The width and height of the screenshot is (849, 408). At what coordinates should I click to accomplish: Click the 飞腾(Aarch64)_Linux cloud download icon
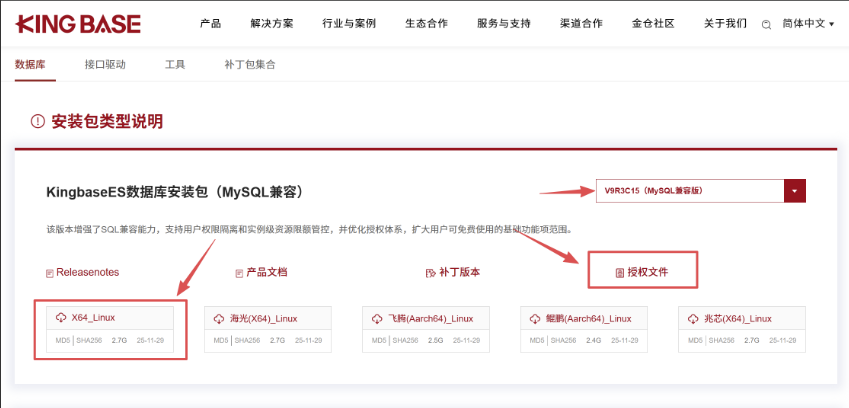tap(377, 318)
